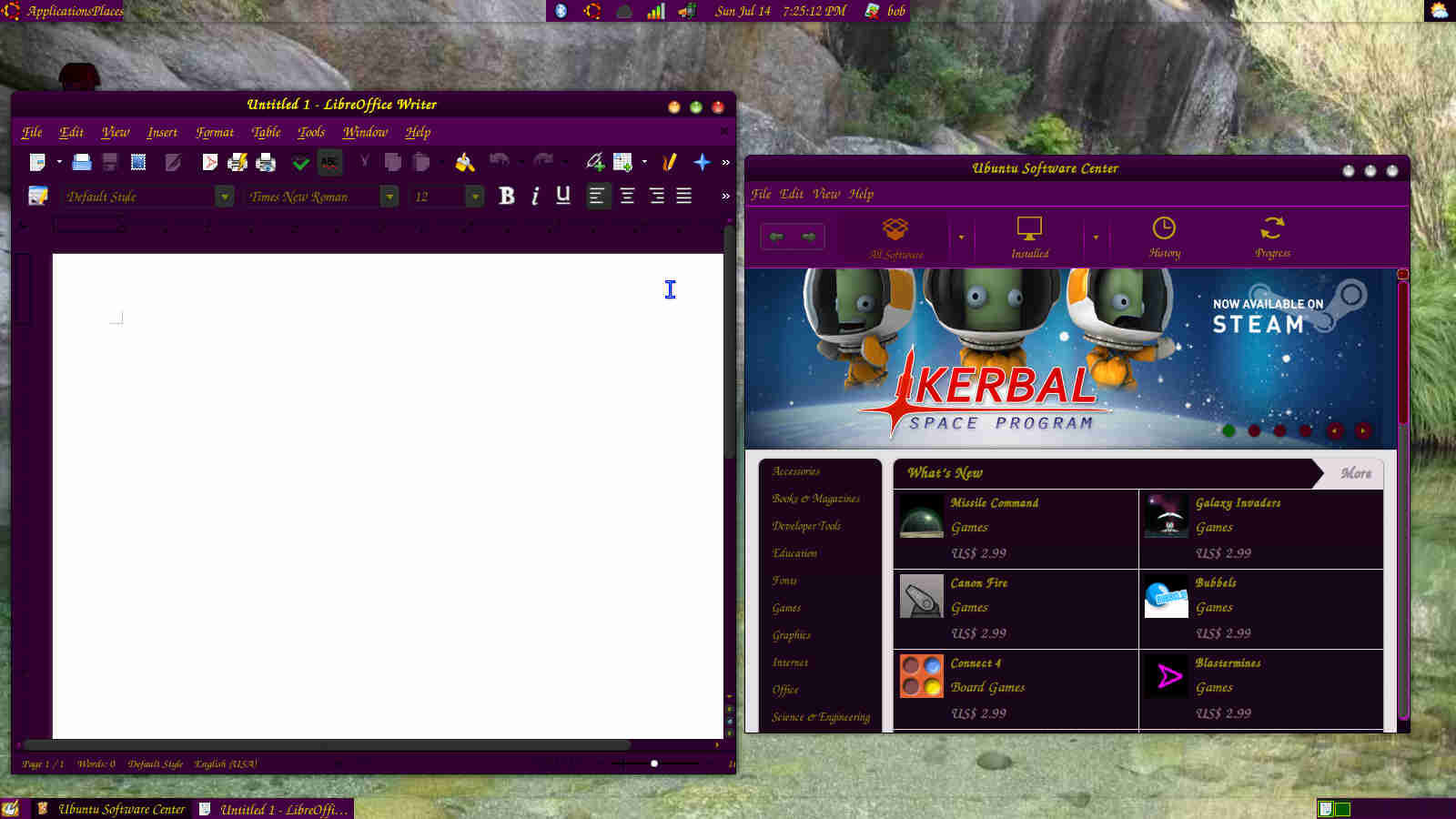Open the Missile Command app entry
The height and width of the screenshot is (819, 1456).
tap(1016, 529)
